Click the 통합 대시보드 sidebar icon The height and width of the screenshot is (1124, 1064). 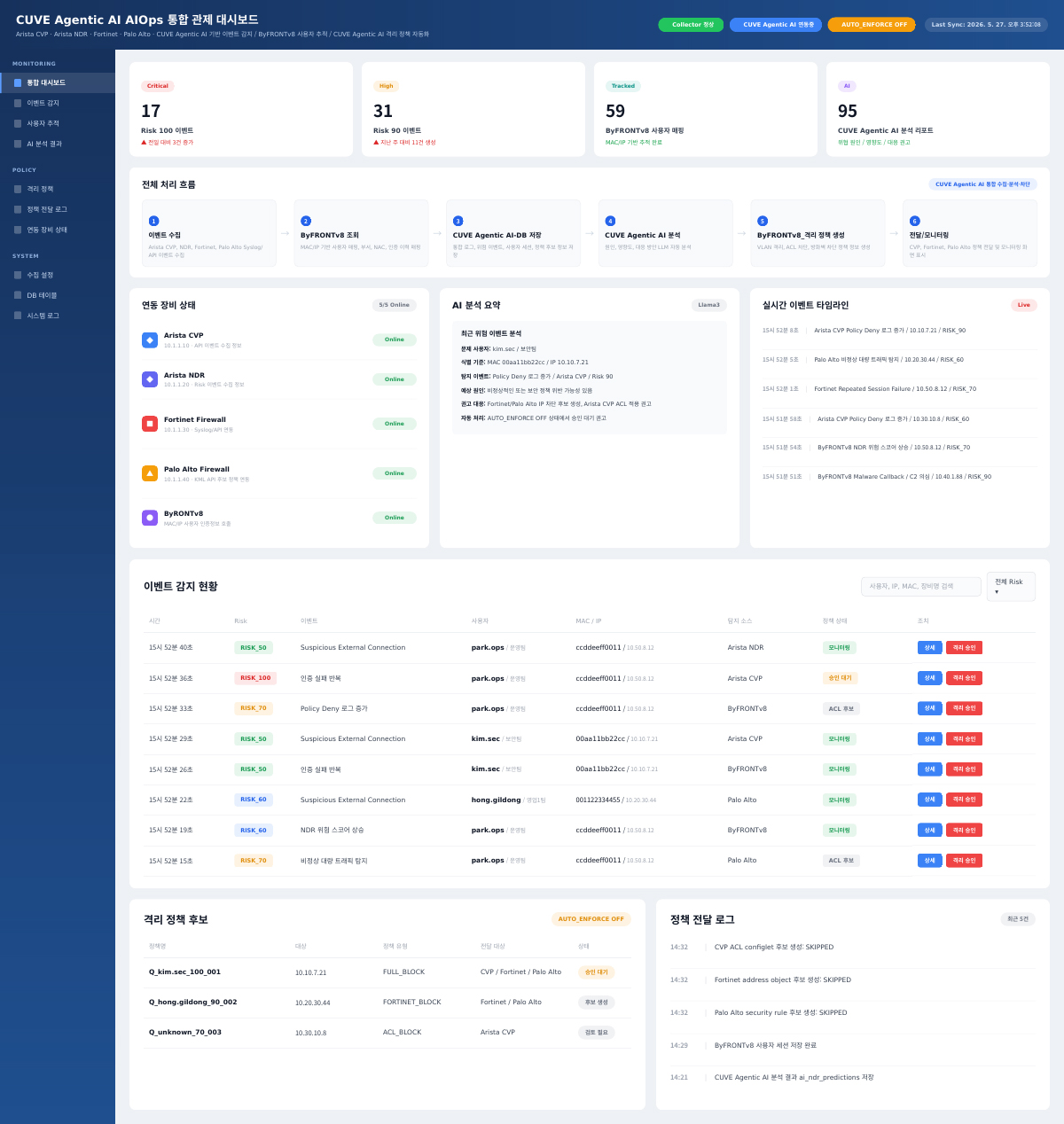coord(18,82)
